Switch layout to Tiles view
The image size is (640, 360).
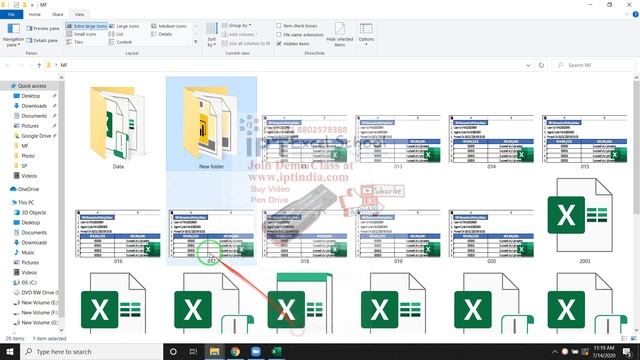(75, 42)
